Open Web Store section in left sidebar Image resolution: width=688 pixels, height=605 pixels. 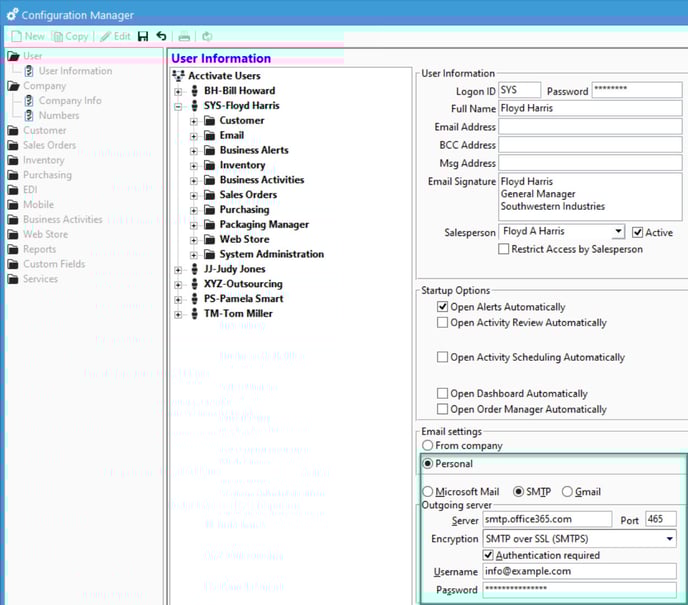[46, 234]
